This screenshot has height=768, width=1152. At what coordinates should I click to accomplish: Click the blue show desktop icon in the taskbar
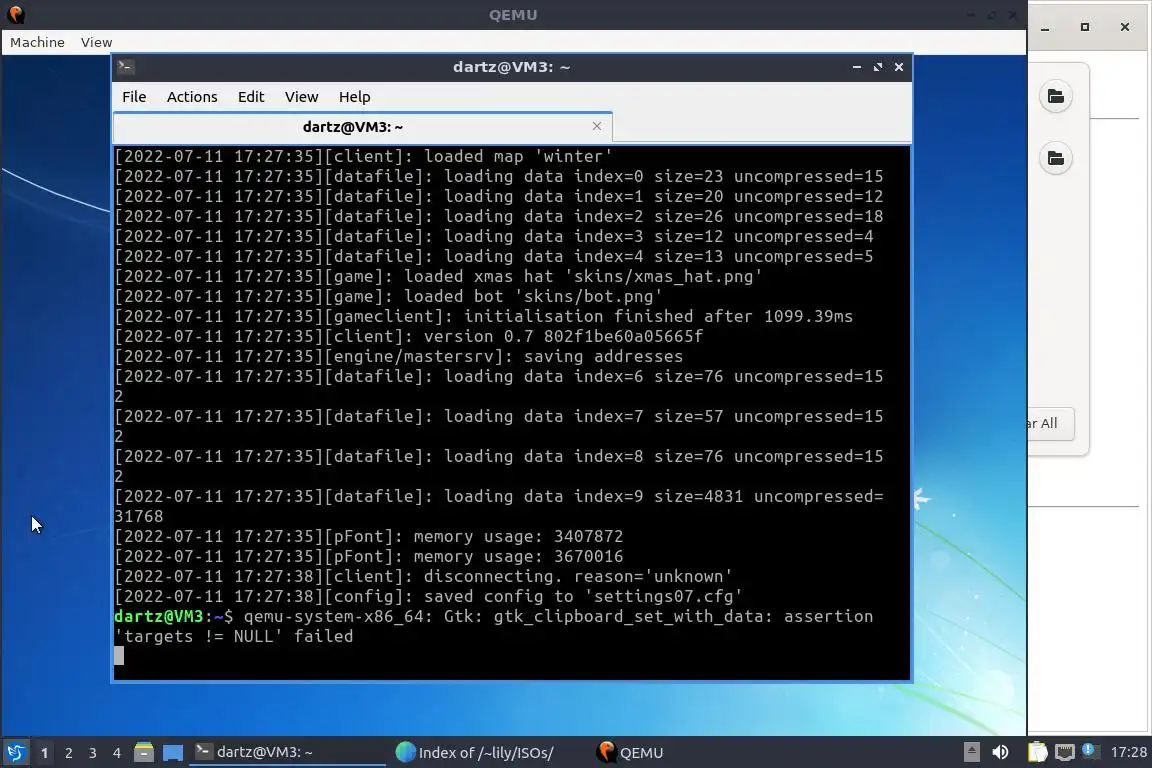[x=173, y=753]
